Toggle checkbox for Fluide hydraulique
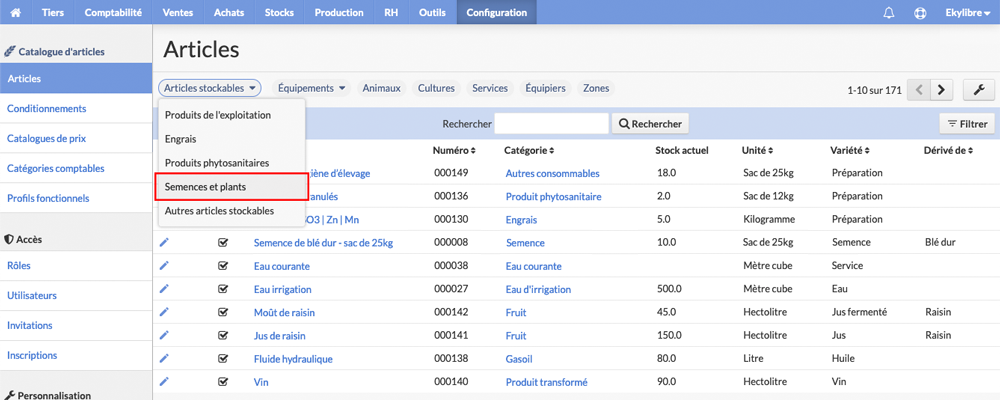This screenshot has height=400, width=1000. pyautogui.click(x=223, y=359)
